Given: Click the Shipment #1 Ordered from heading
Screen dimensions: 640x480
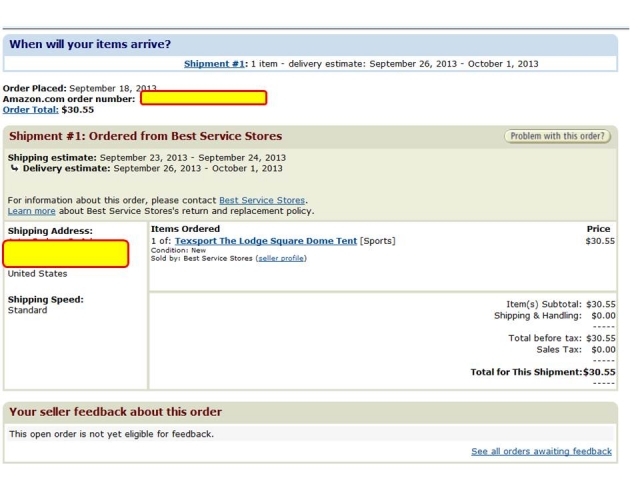Looking at the screenshot, I should [146, 136].
